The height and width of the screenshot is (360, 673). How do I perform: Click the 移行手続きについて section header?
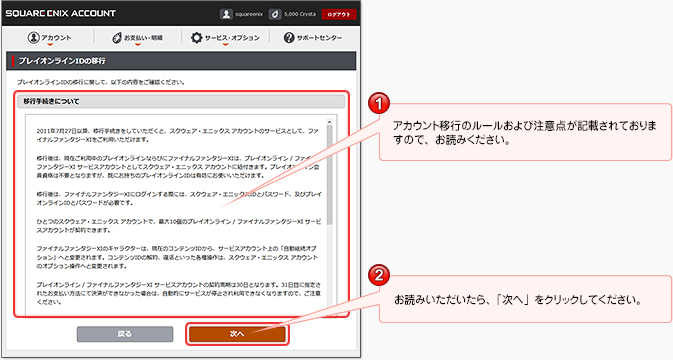[181, 102]
